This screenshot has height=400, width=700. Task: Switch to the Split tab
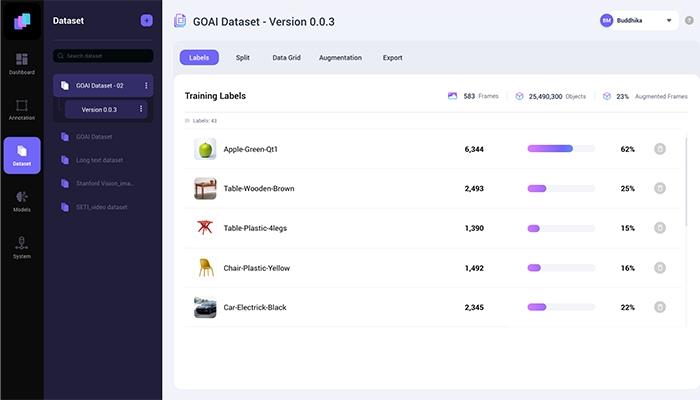pyautogui.click(x=242, y=58)
